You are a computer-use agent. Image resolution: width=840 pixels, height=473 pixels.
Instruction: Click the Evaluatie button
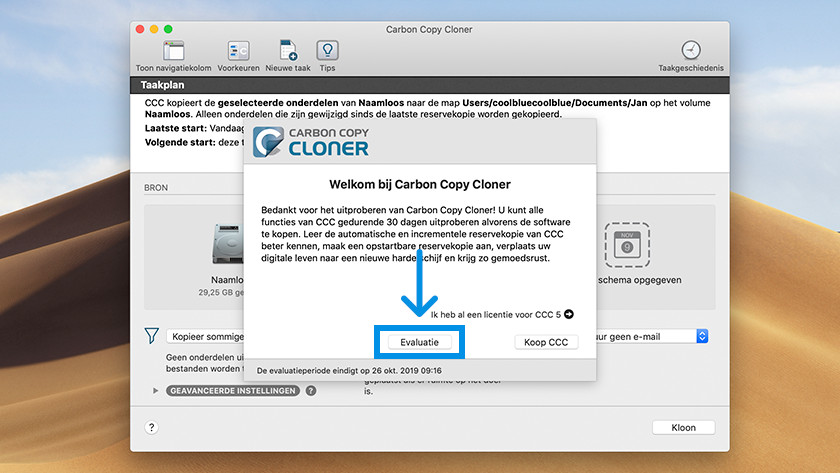419,342
